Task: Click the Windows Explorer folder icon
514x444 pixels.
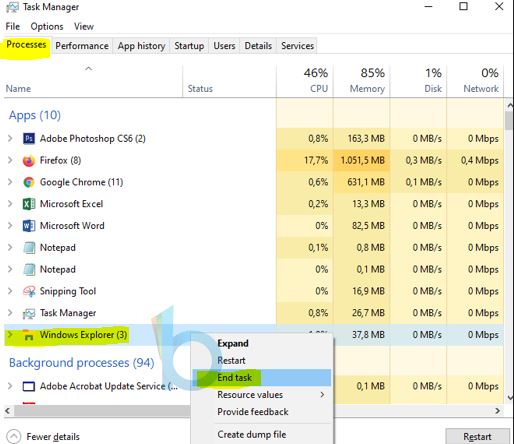Action: (29, 335)
